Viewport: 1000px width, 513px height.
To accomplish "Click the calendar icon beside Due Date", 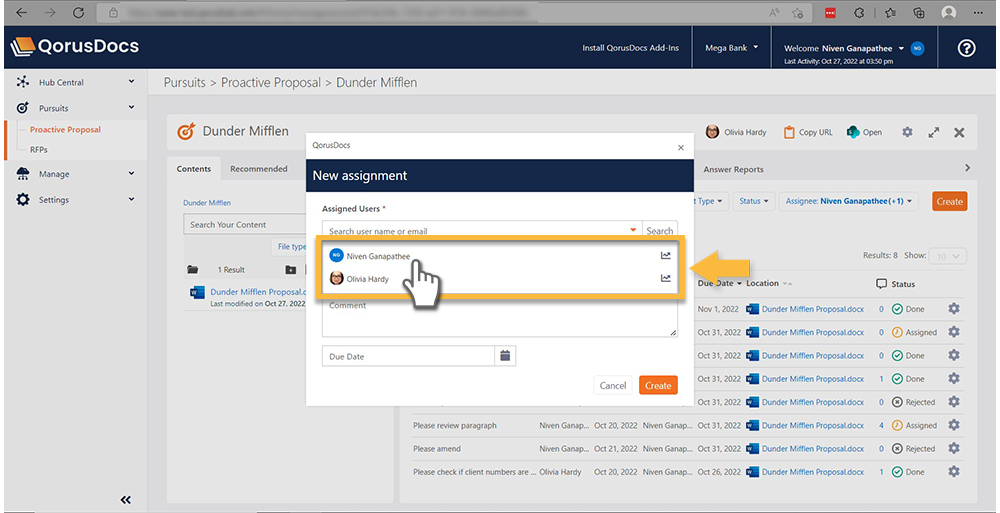I will (x=505, y=356).
